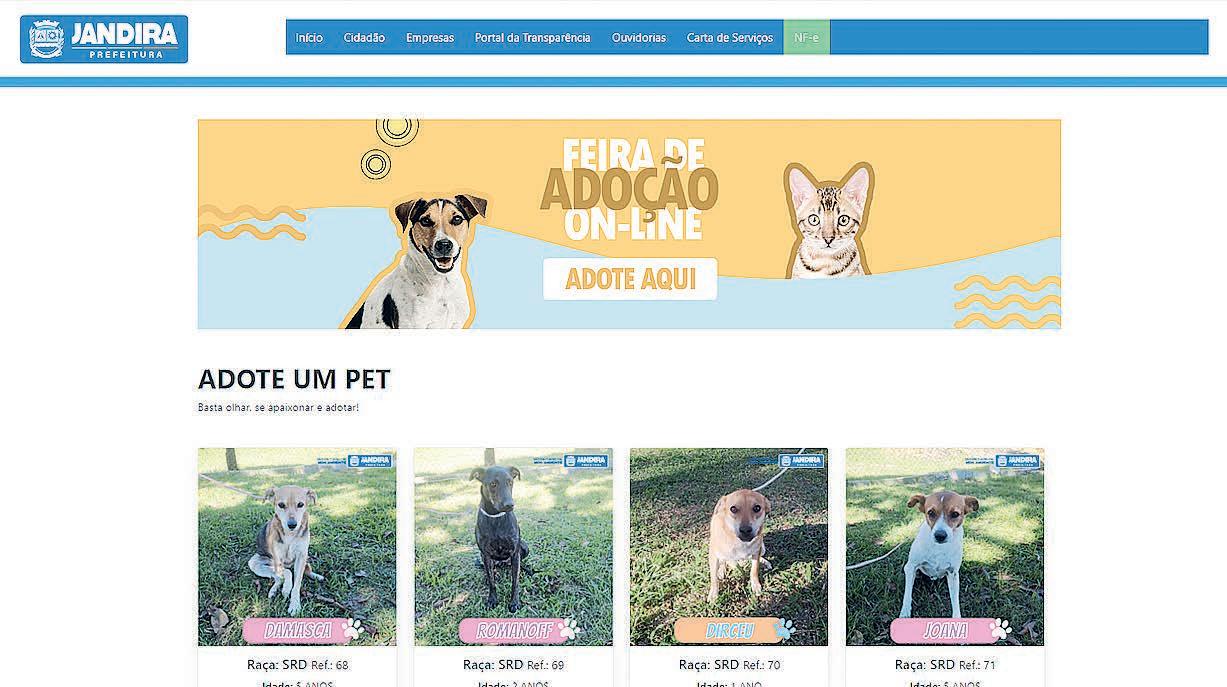Open Dirceu's dog photo
The height and width of the screenshot is (687, 1227).
coord(729,547)
